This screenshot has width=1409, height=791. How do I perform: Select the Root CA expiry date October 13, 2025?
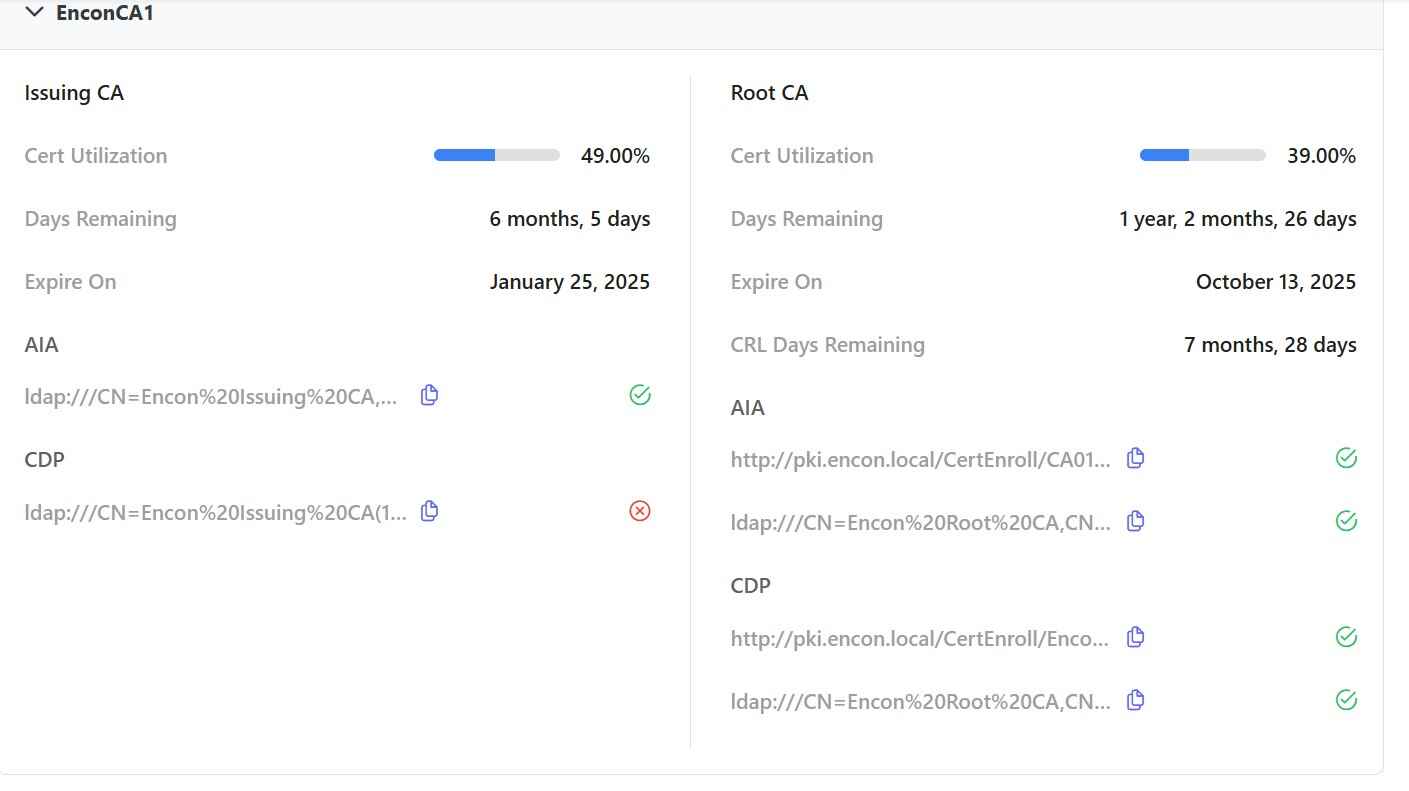pyautogui.click(x=1275, y=282)
